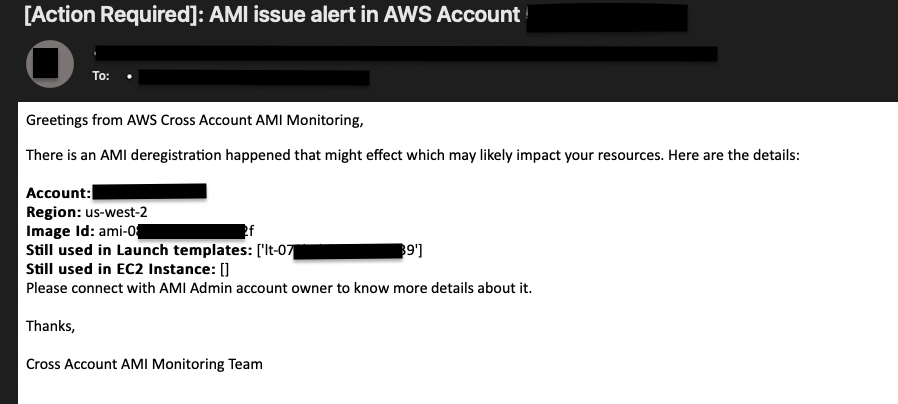Click the launch template id list
The image size is (898, 404).
tap(340, 250)
